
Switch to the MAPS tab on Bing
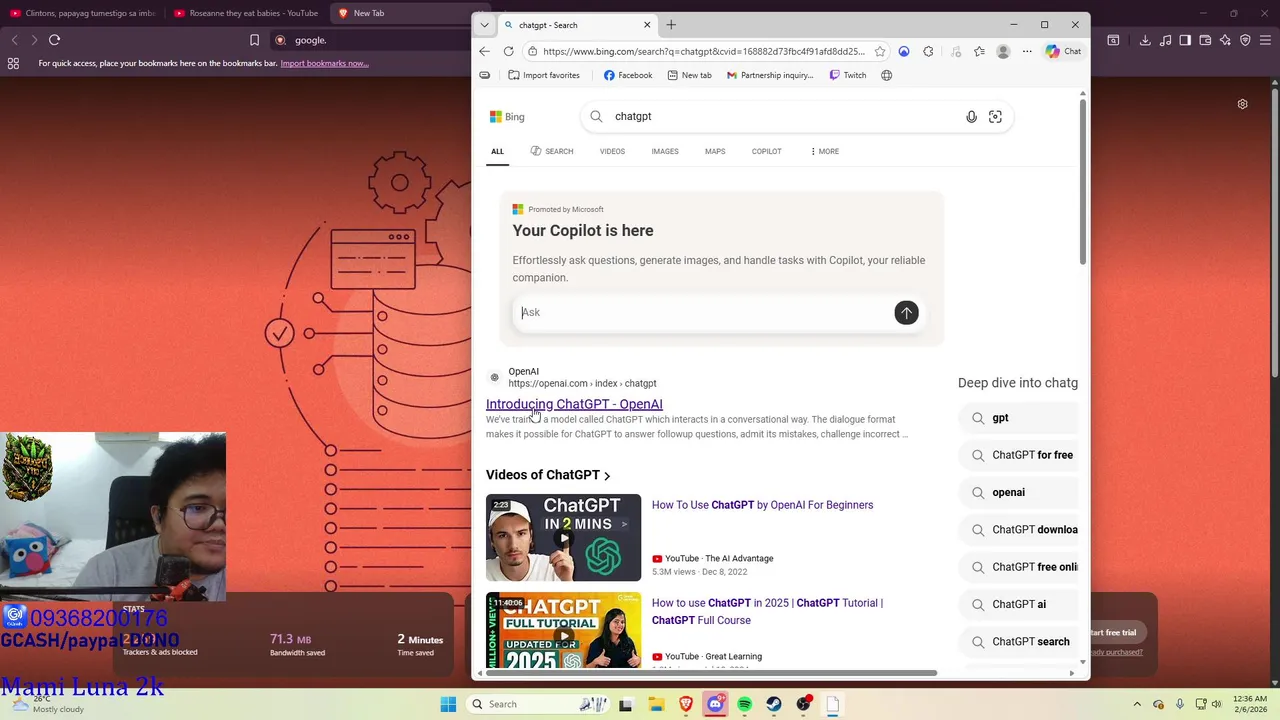pos(715,151)
